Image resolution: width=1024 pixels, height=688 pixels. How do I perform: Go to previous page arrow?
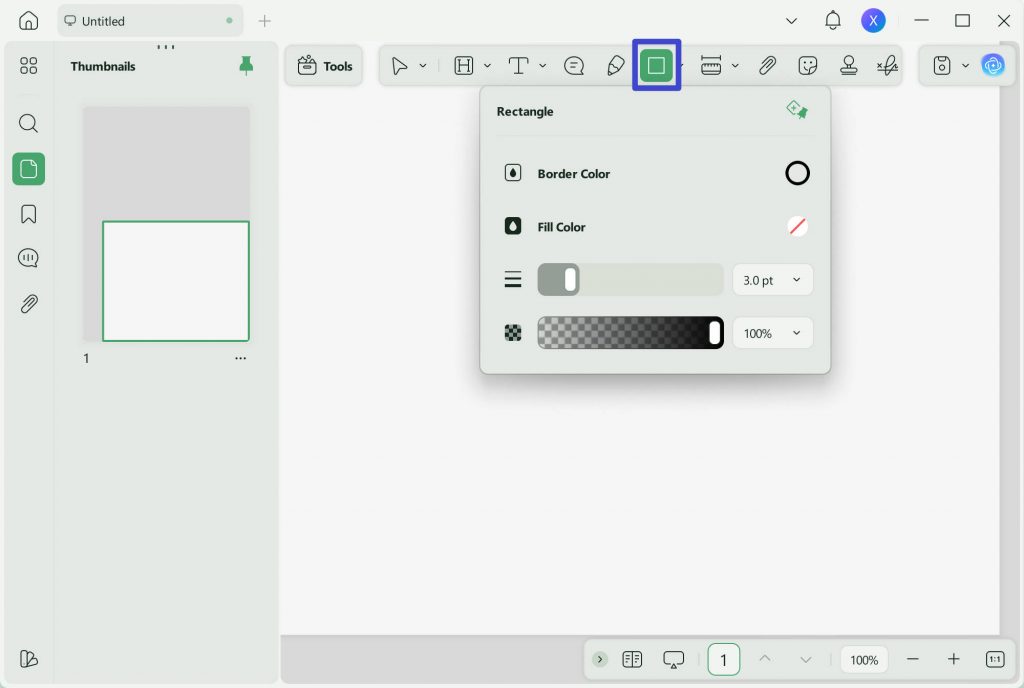click(765, 659)
